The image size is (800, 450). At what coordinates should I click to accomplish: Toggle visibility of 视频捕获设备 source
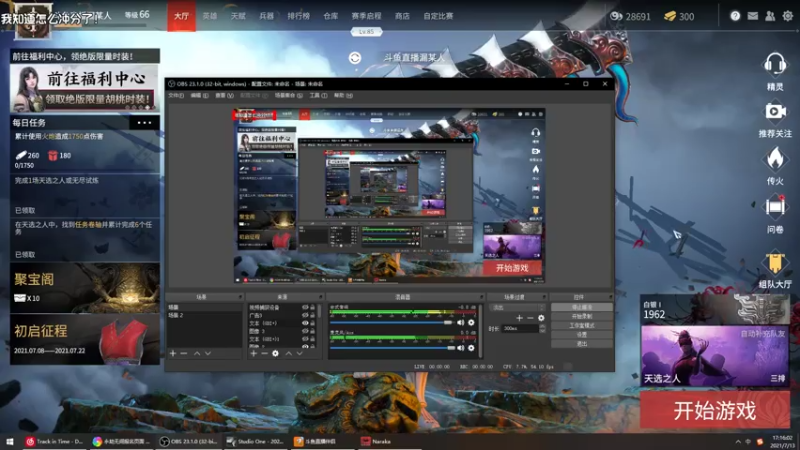pyautogui.click(x=305, y=307)
